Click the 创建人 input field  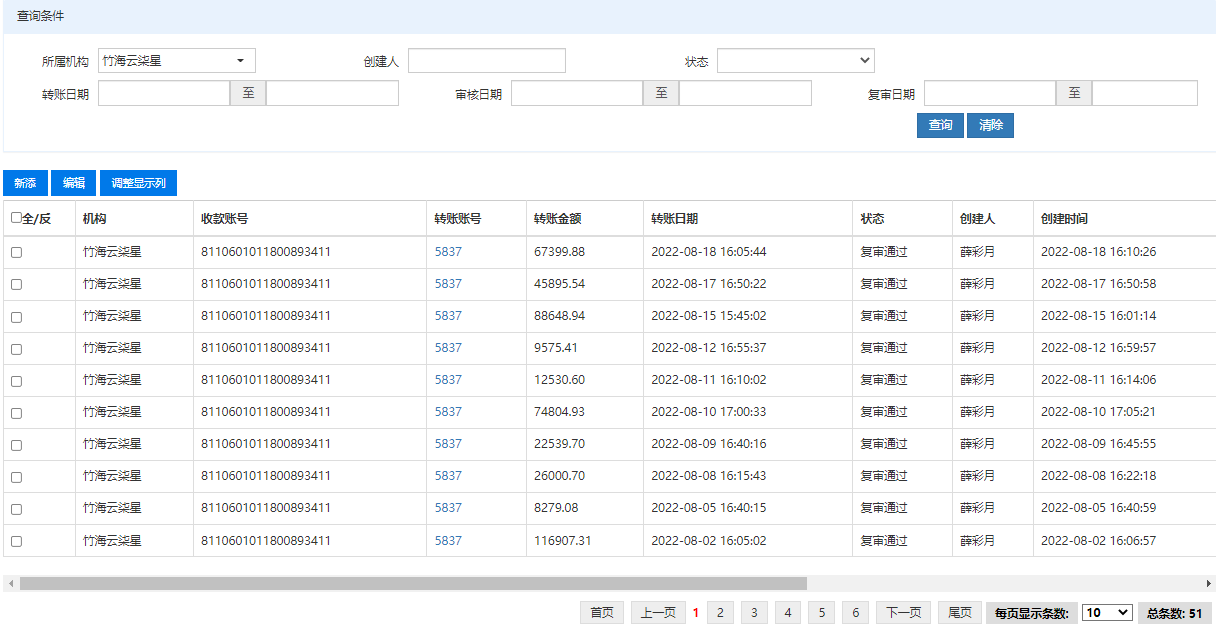(x=486, y=61)
